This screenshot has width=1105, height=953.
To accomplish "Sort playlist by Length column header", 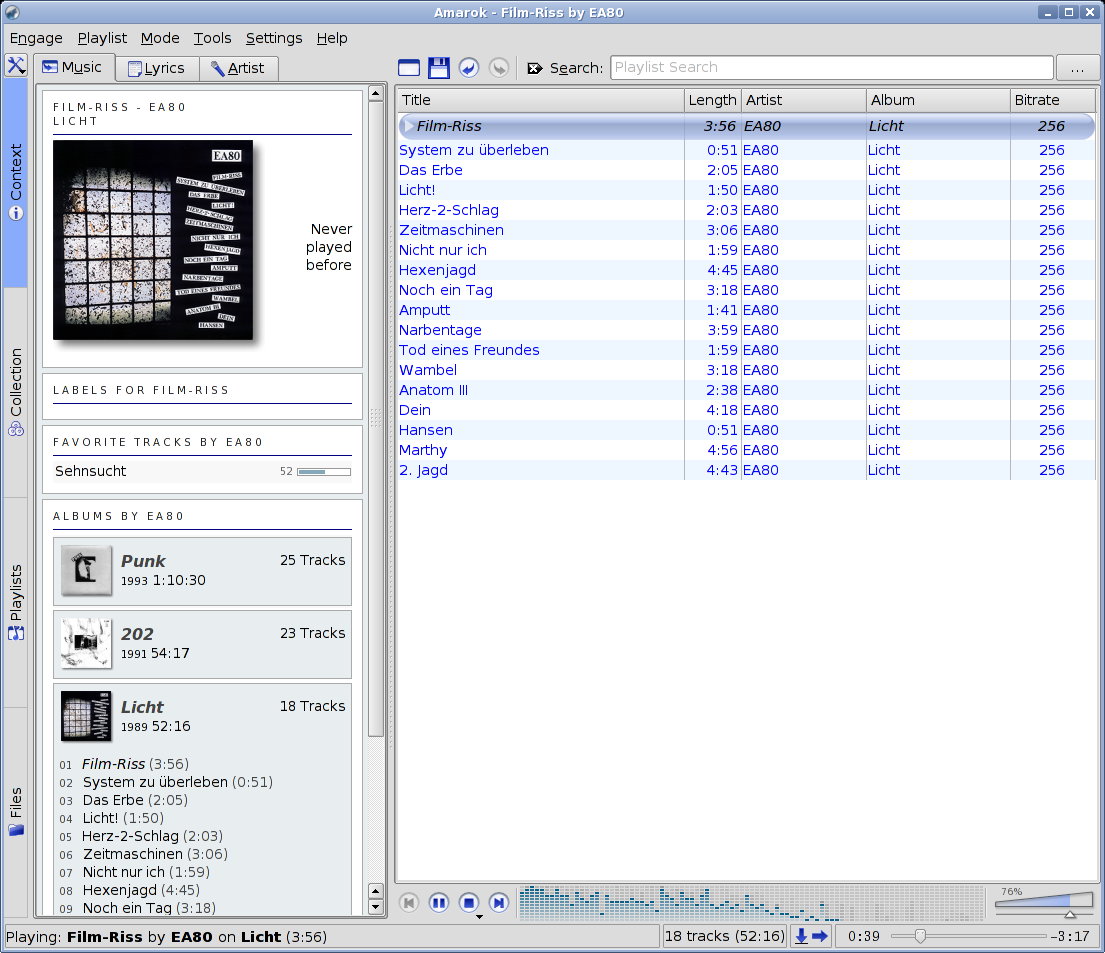I will 712,100.
